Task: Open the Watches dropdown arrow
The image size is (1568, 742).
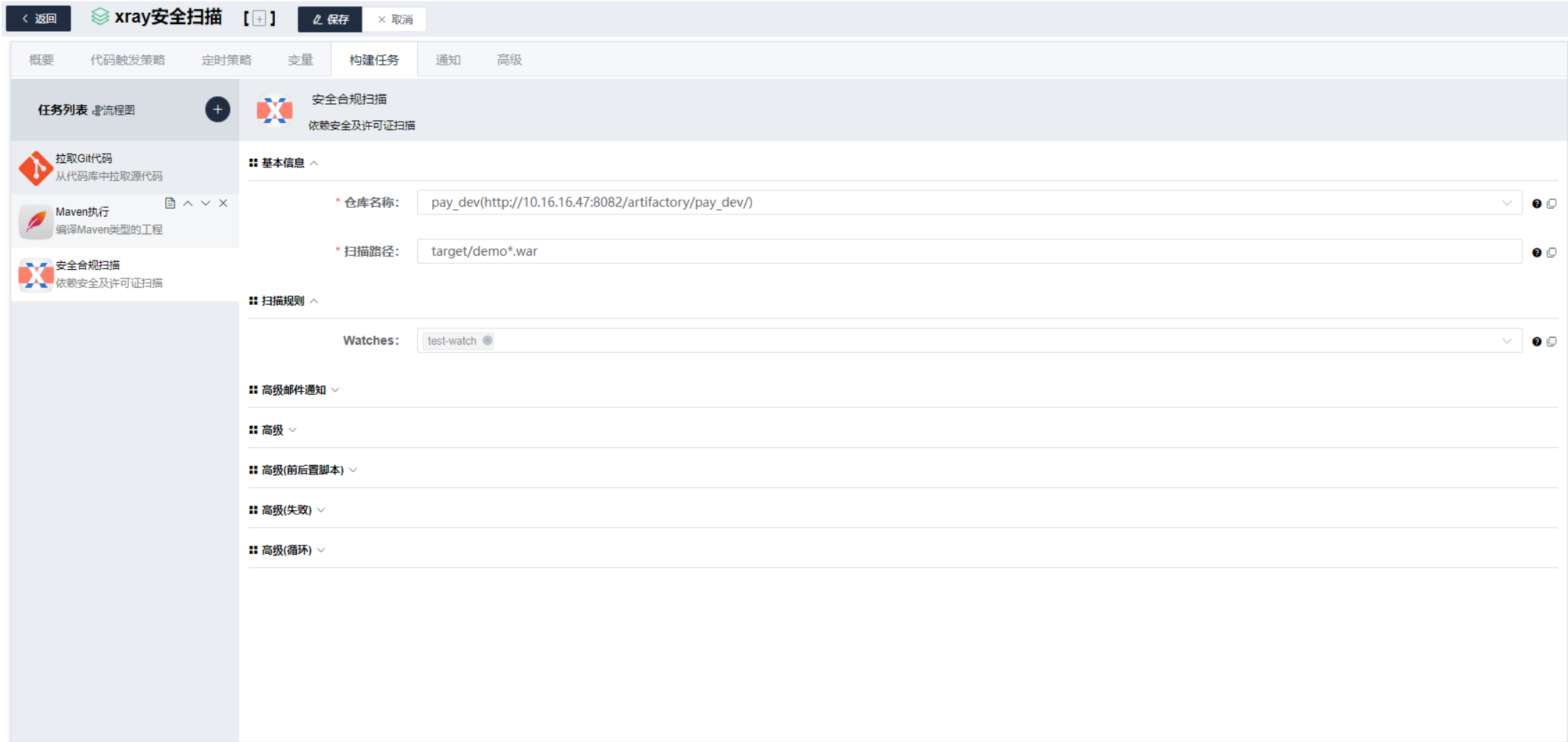Action: tap(1506, 341)
